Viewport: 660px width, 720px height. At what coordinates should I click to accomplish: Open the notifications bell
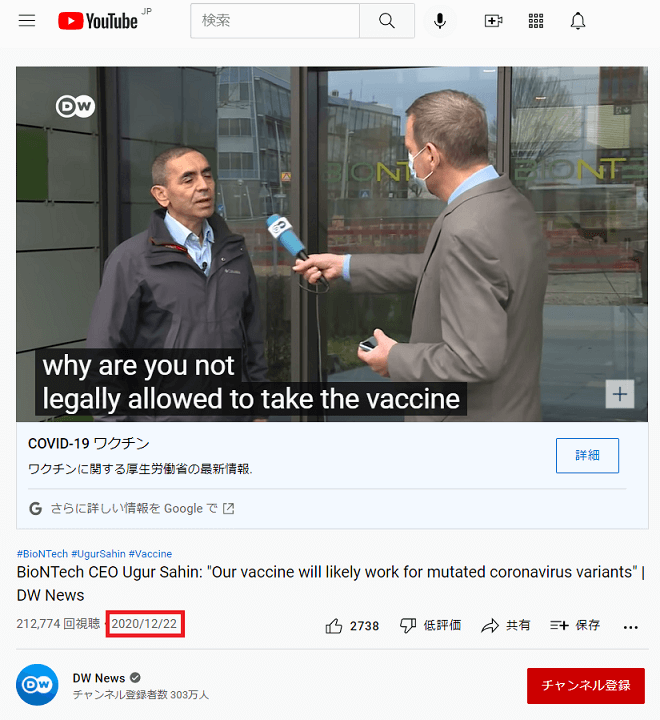pyautogui.click(x=578, y=21)
